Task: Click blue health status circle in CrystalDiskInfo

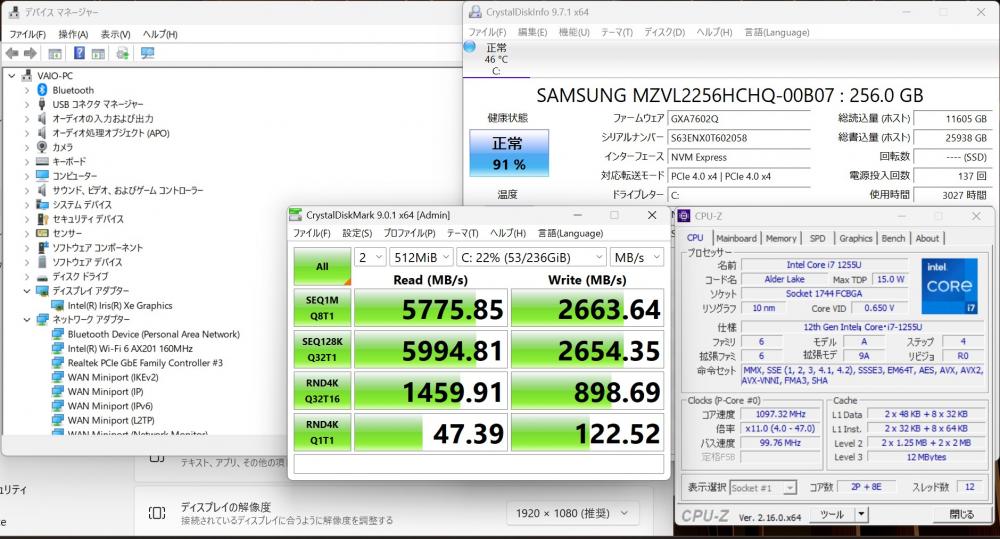Action: [x=470, y=47]
